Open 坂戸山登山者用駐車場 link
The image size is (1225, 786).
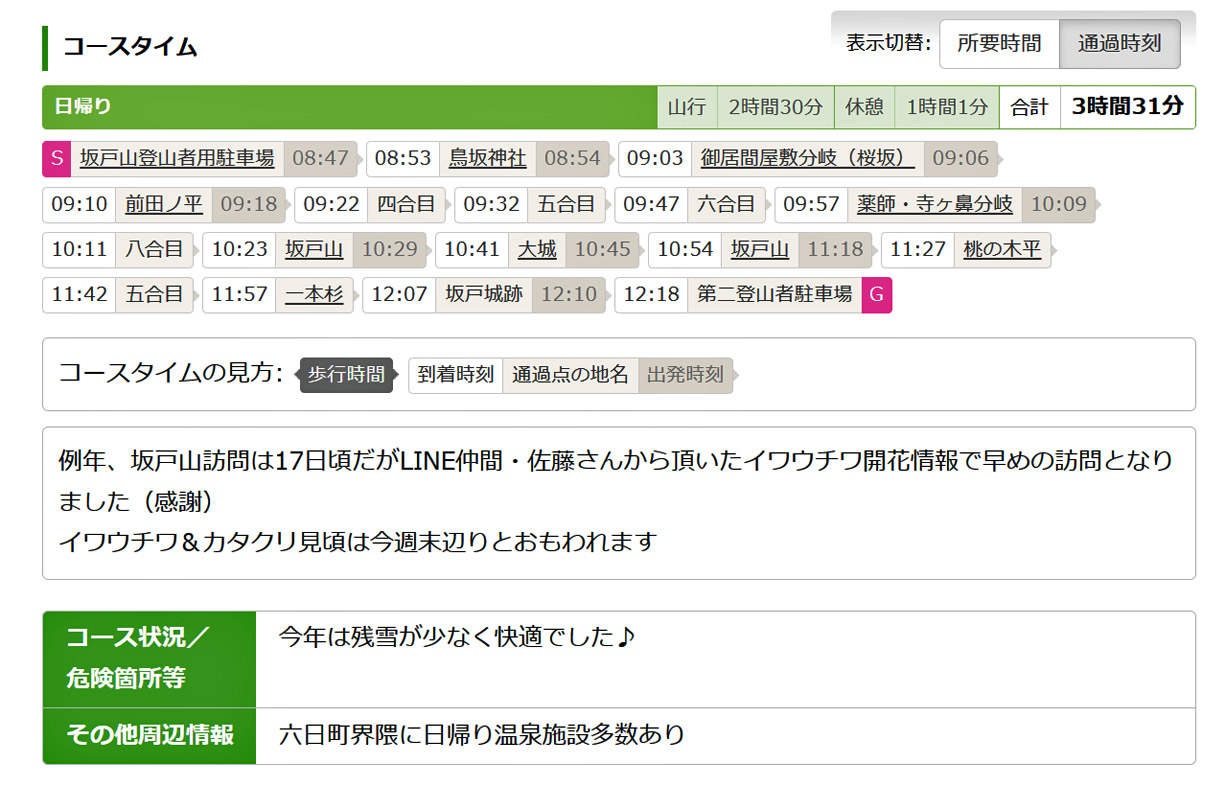pos(177,158)
